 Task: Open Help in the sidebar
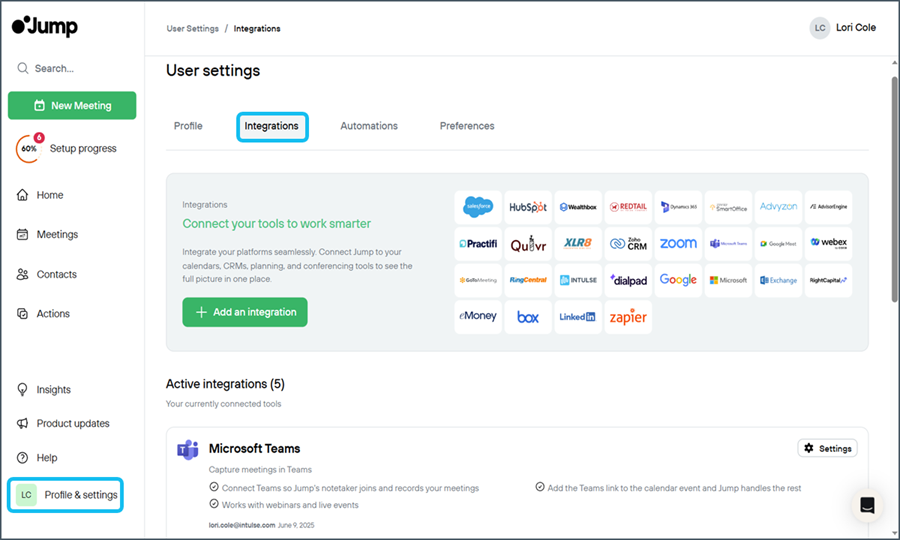pos(37,458)
